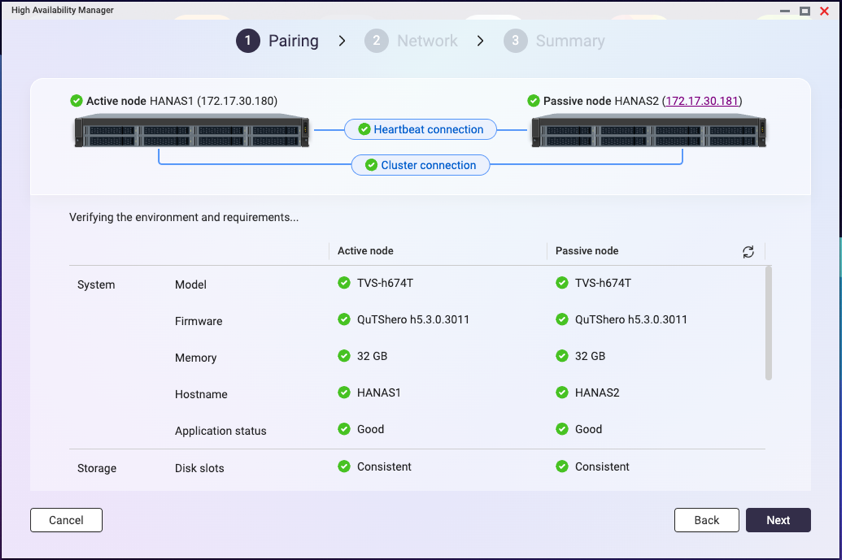Click green check icon beside Passive node HANAS2
842x560 pixels.
point(533,101)
